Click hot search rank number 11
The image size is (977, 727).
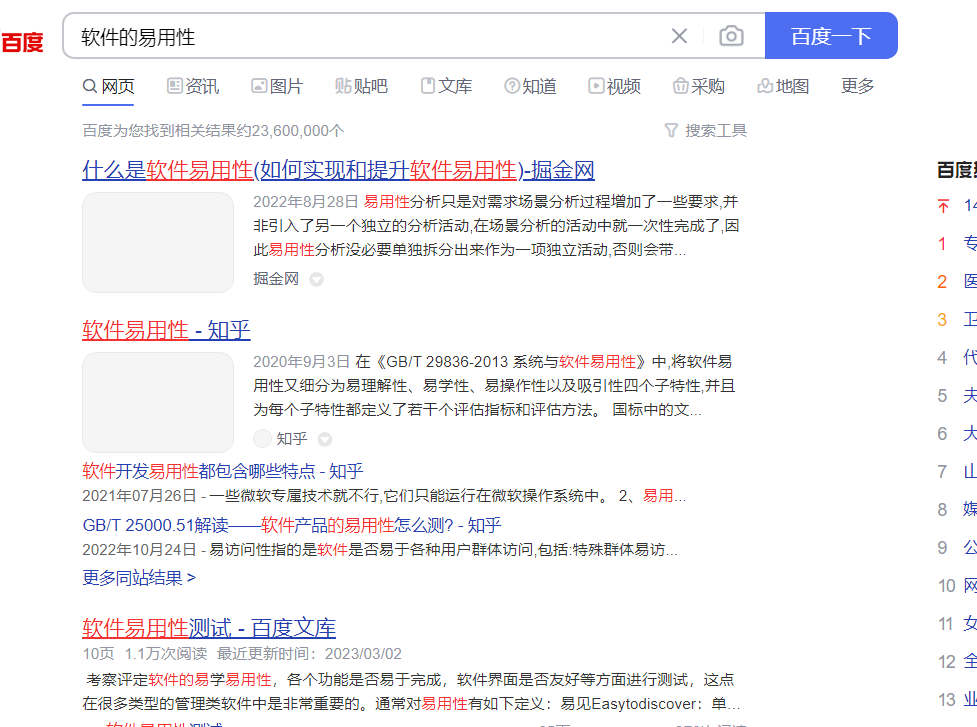tap(946, 624)
